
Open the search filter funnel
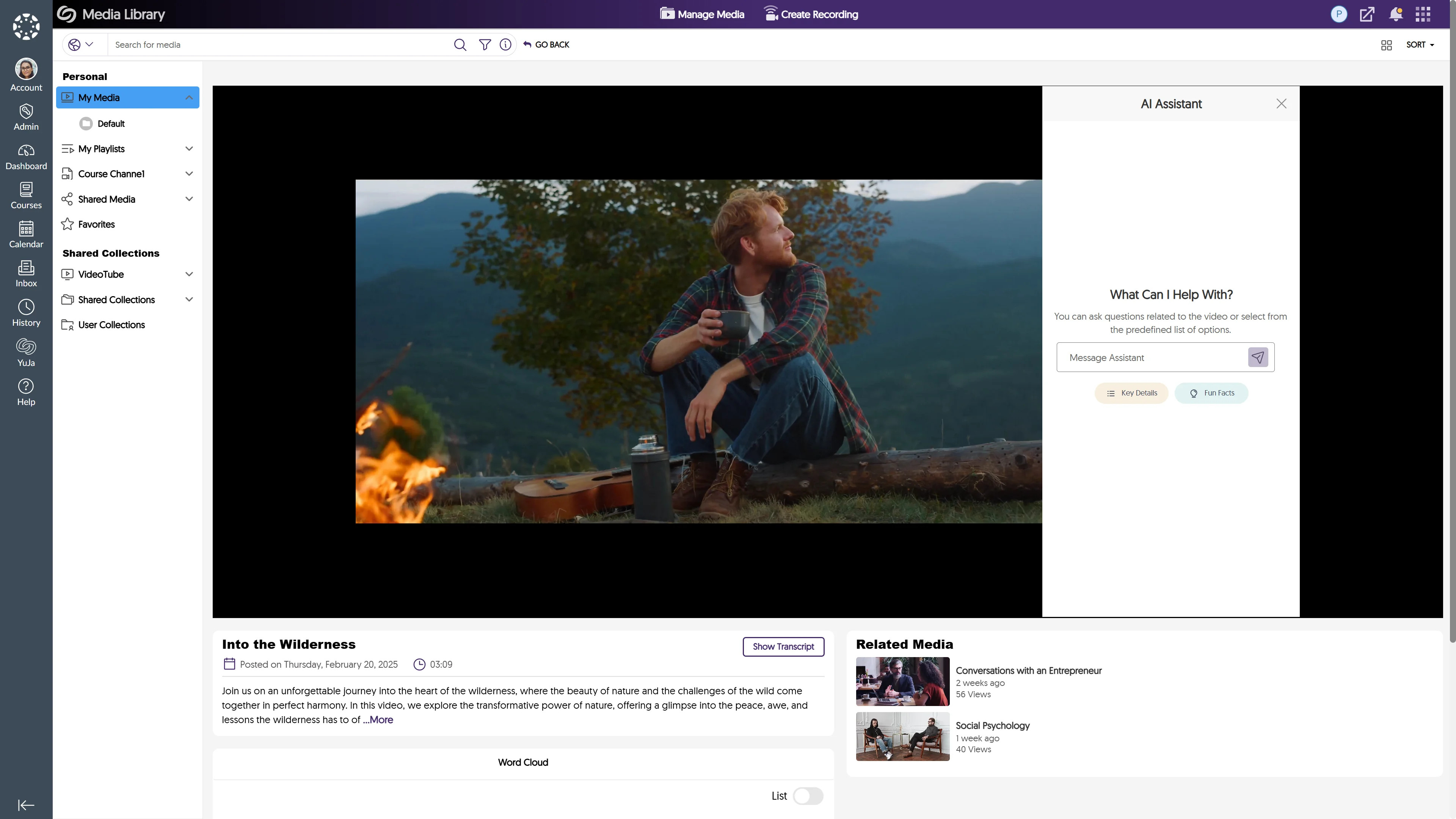click(x=485, y=45)
